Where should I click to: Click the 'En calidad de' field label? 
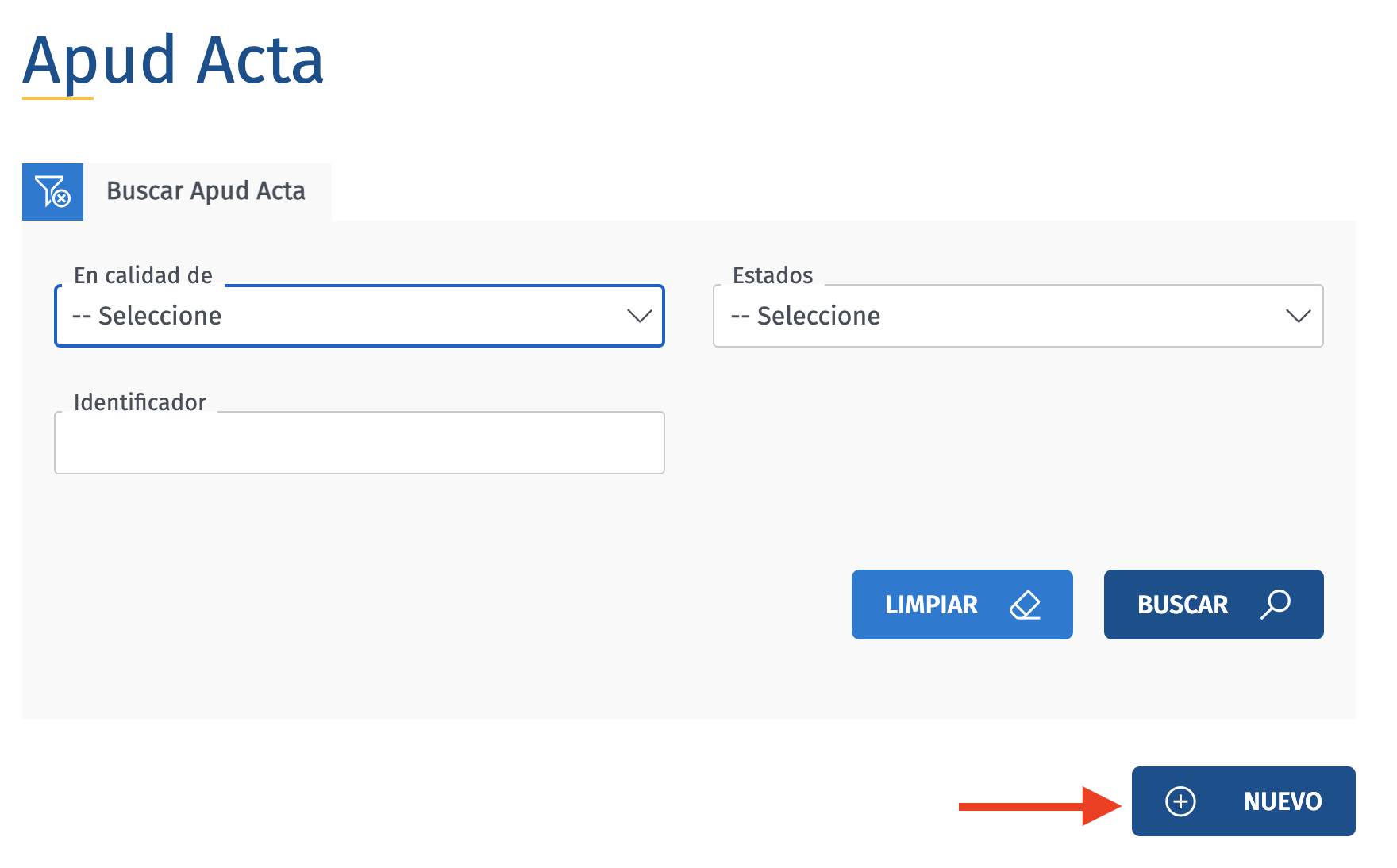(143, 275)
